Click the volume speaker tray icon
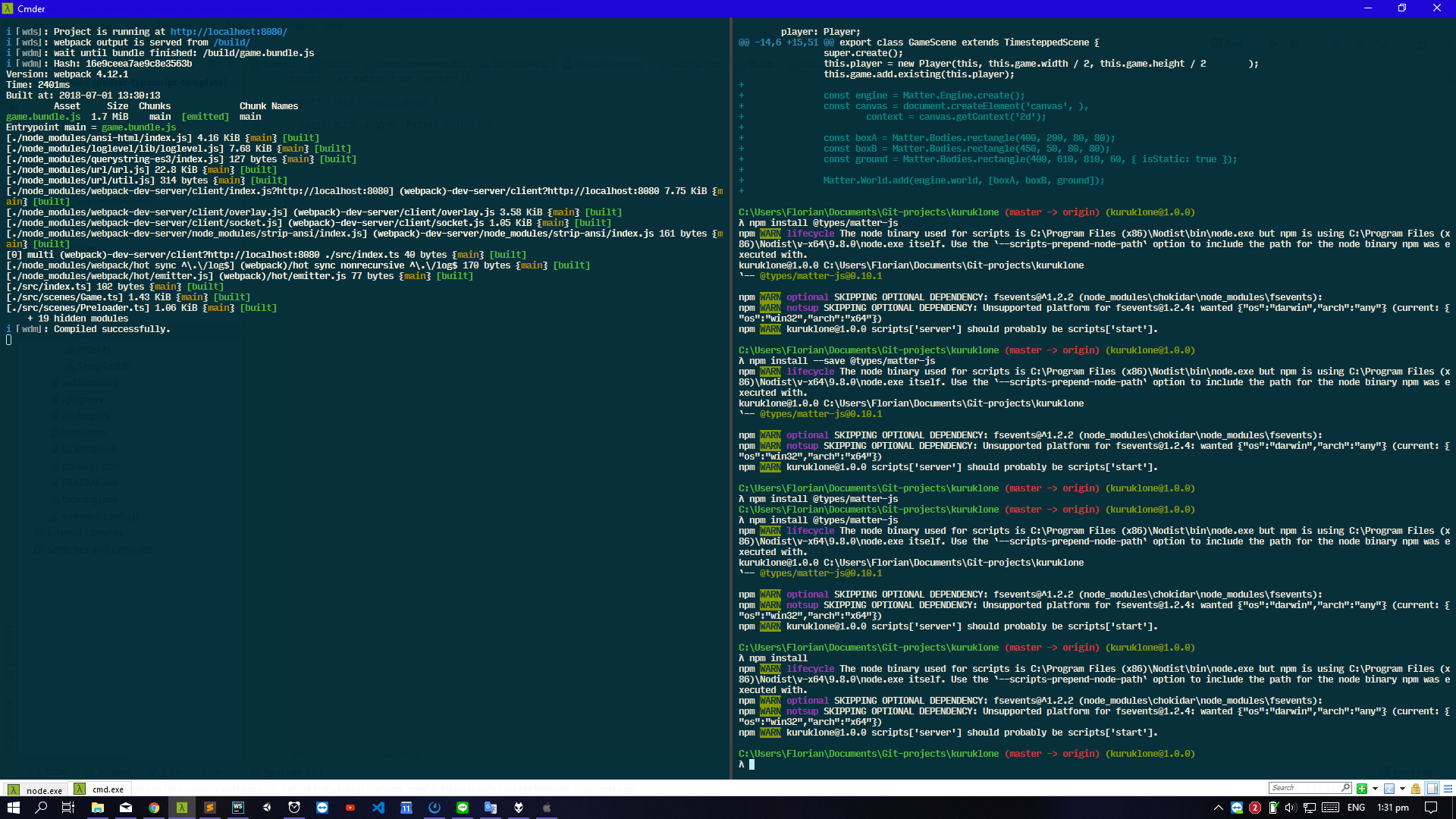The width and height of the screenshot is (1456, 819). tap(1291, 808)
